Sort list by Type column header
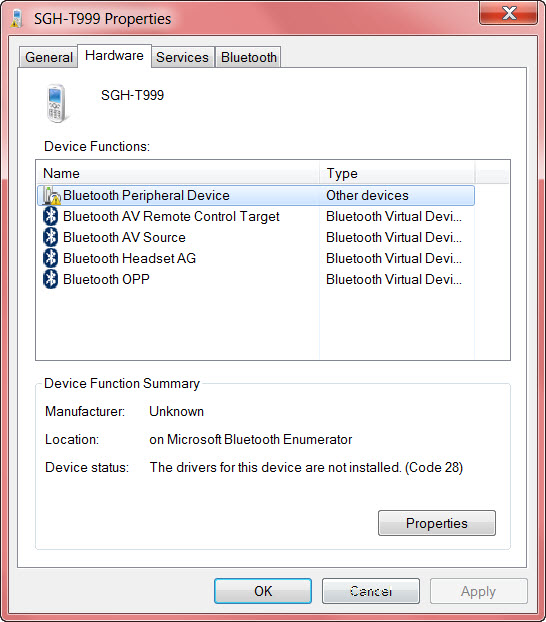The width and height of the screenshot is (546, 622). point(397,173)
